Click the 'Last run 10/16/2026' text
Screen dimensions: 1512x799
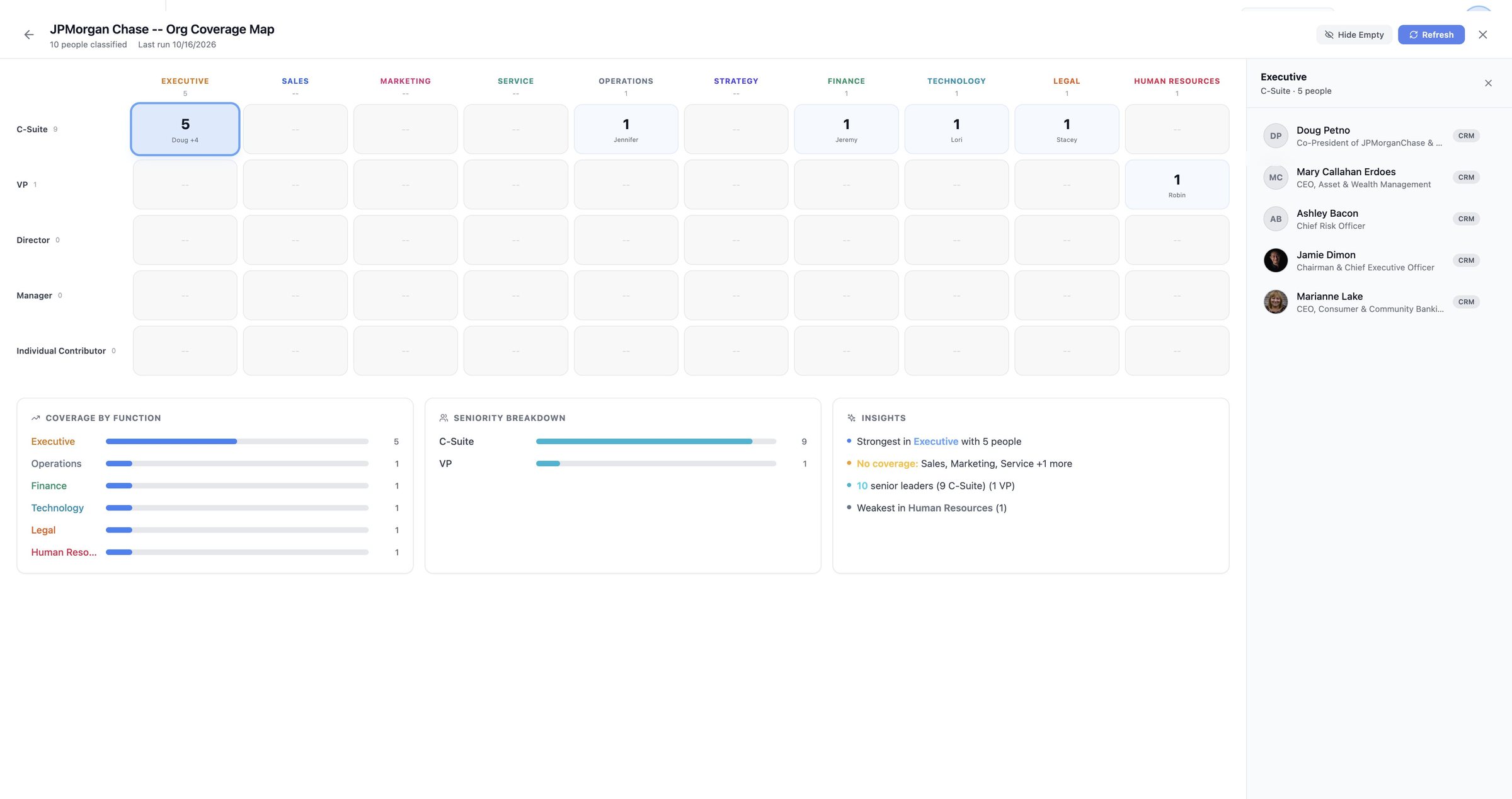pos(177,45)
